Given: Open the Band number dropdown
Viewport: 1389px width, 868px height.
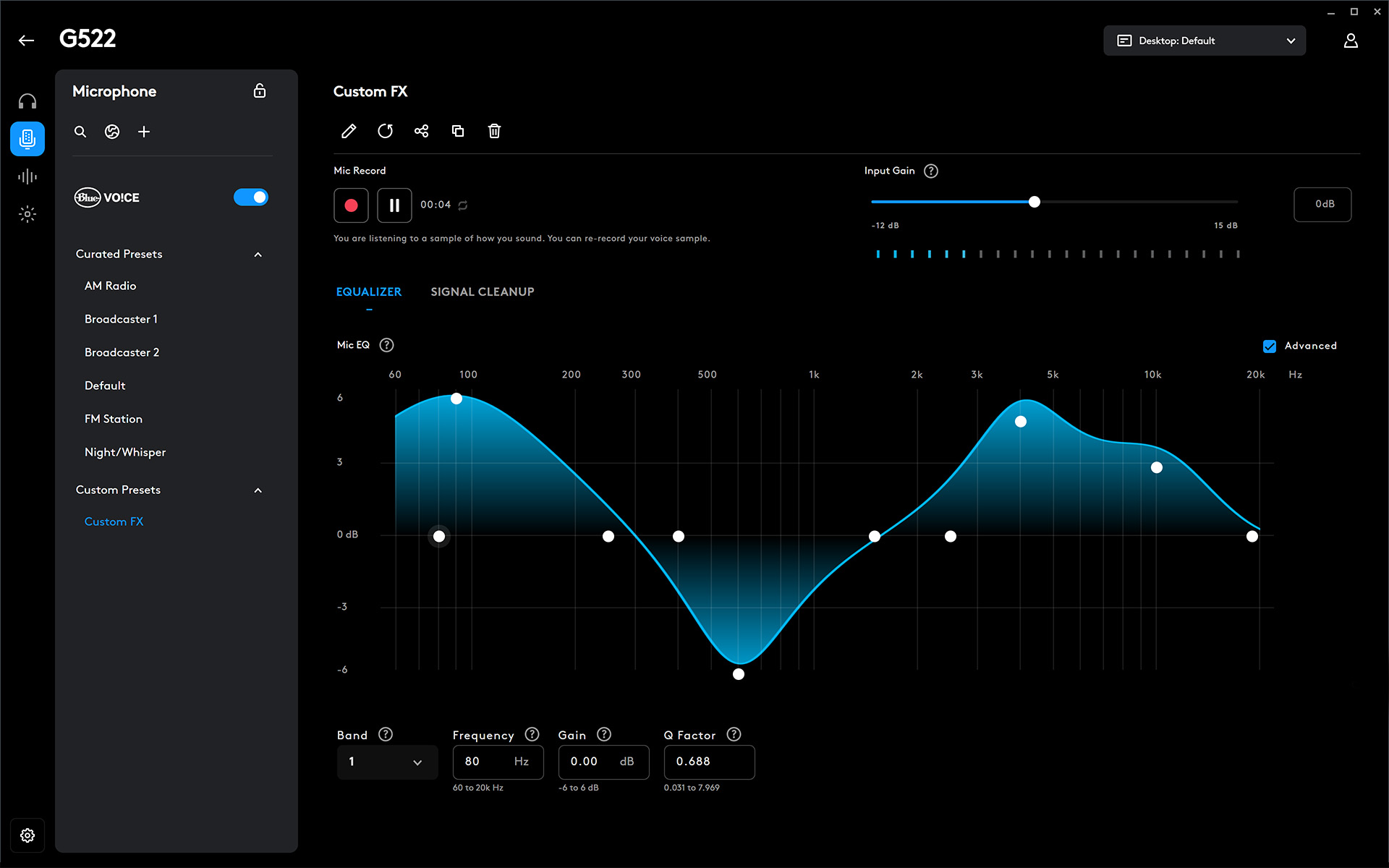Looking at the screenshot, I should coord(387,762).
